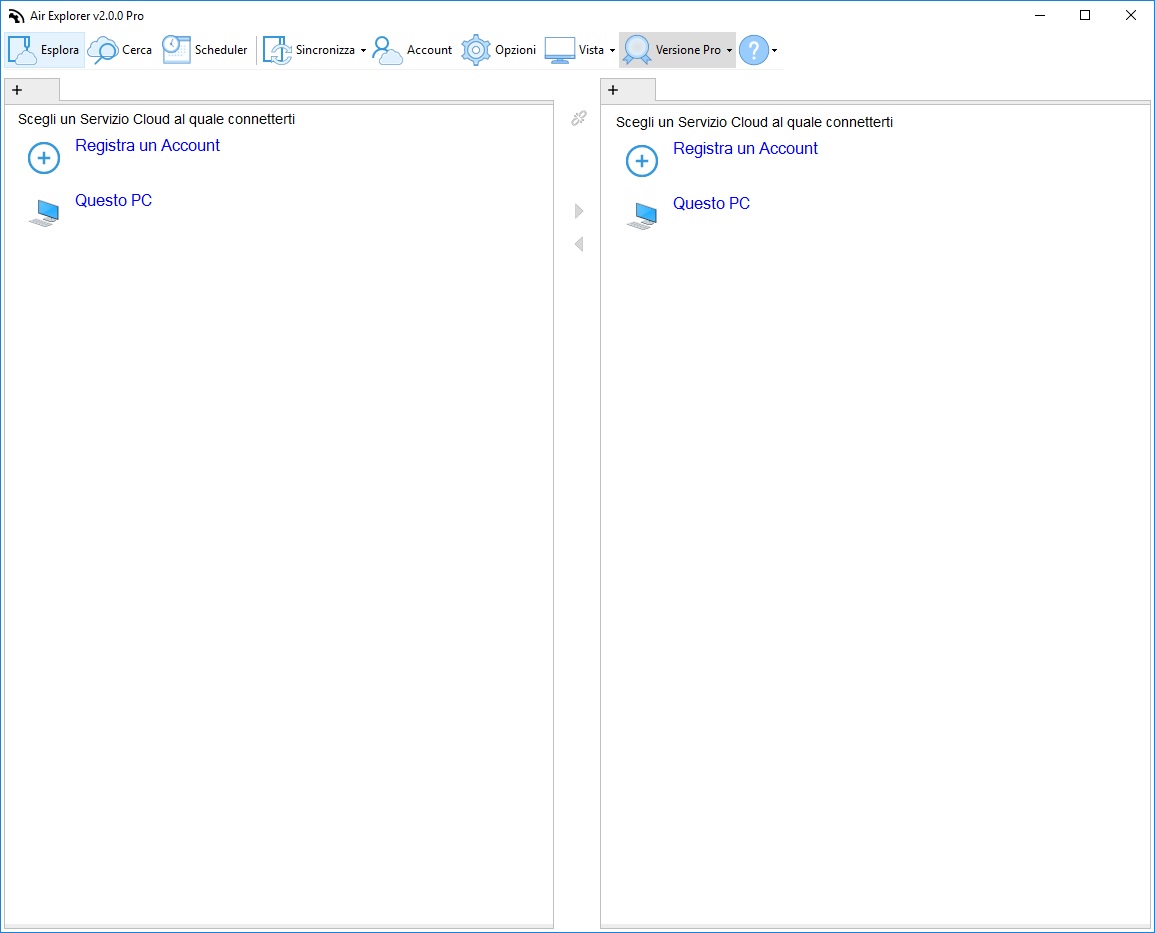Open Questo PC in right pane

coord(712,203)
